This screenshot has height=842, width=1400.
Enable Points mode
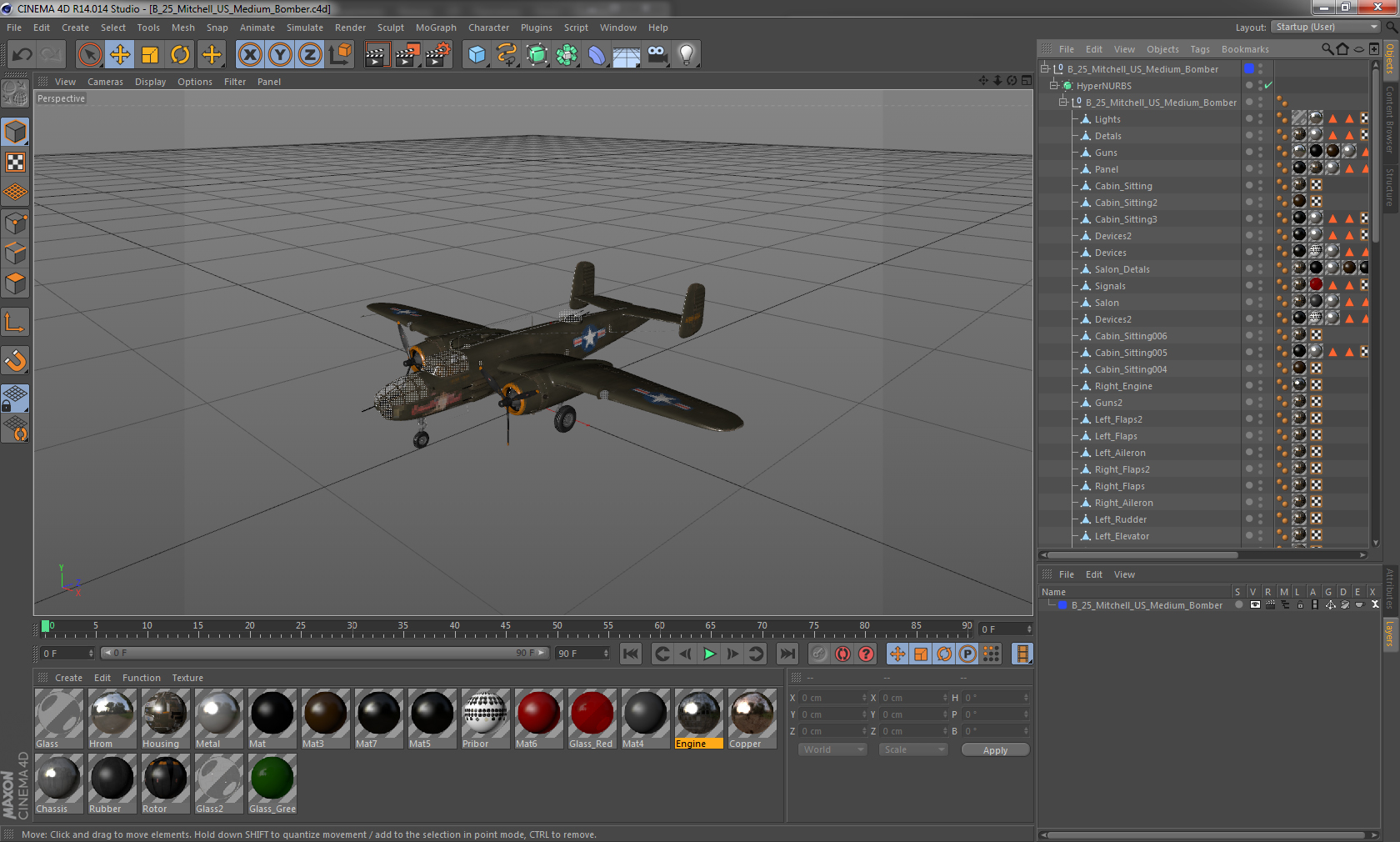(x=16, y=223)
